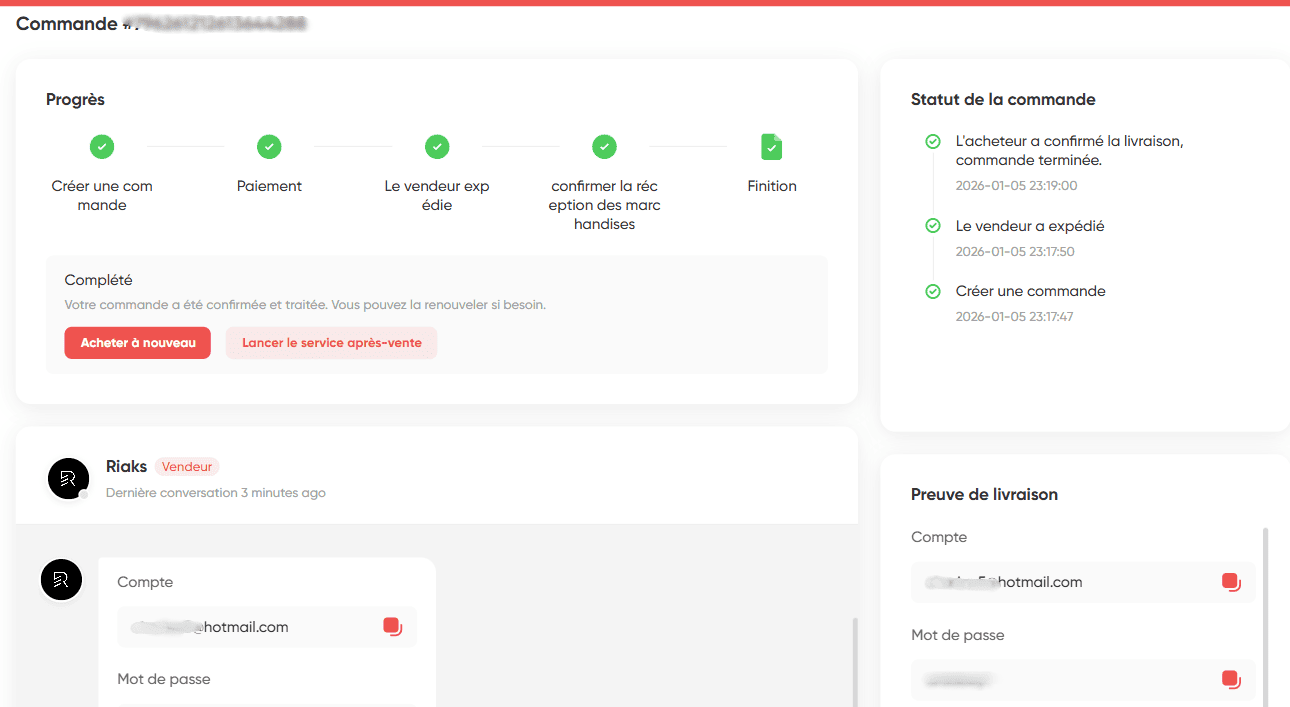The height and width of the screenshot is (707, 1290).
Task: Click the Finition document icon
Action: point(771,147)
